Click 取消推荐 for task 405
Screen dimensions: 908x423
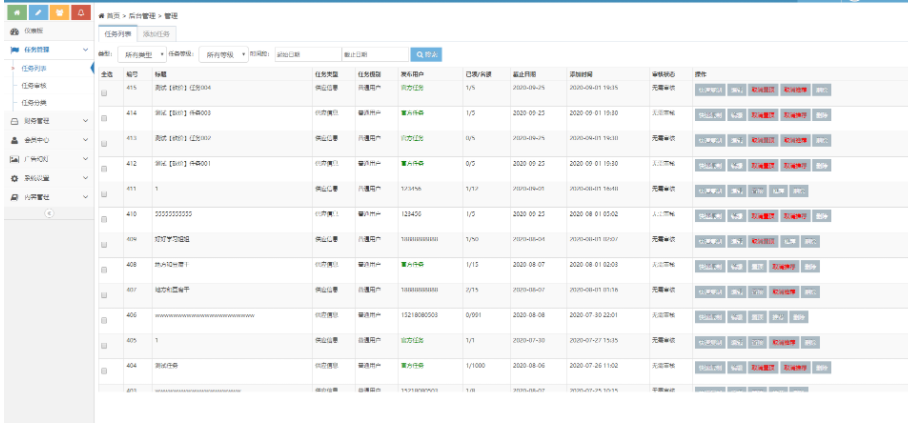coord(783,342)
